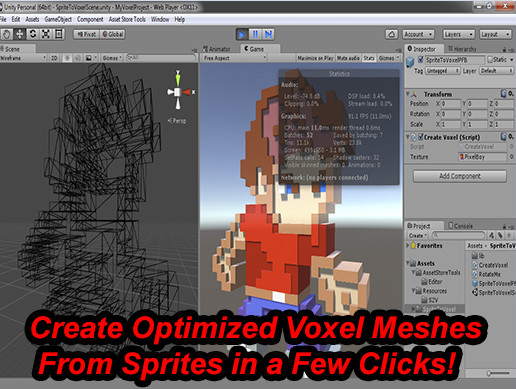Open the Window menu
Image resolution: width=516 pixels, height=389 pixels.
pyautogui.click(x=160, y=19)
